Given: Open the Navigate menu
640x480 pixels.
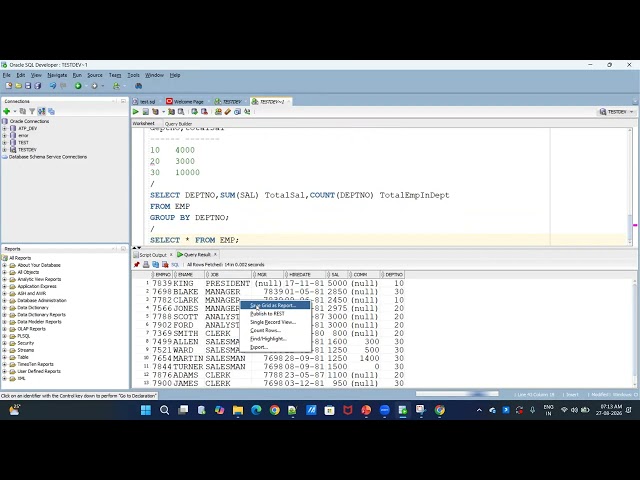Looking at the screenshot, I should (57, 75).
